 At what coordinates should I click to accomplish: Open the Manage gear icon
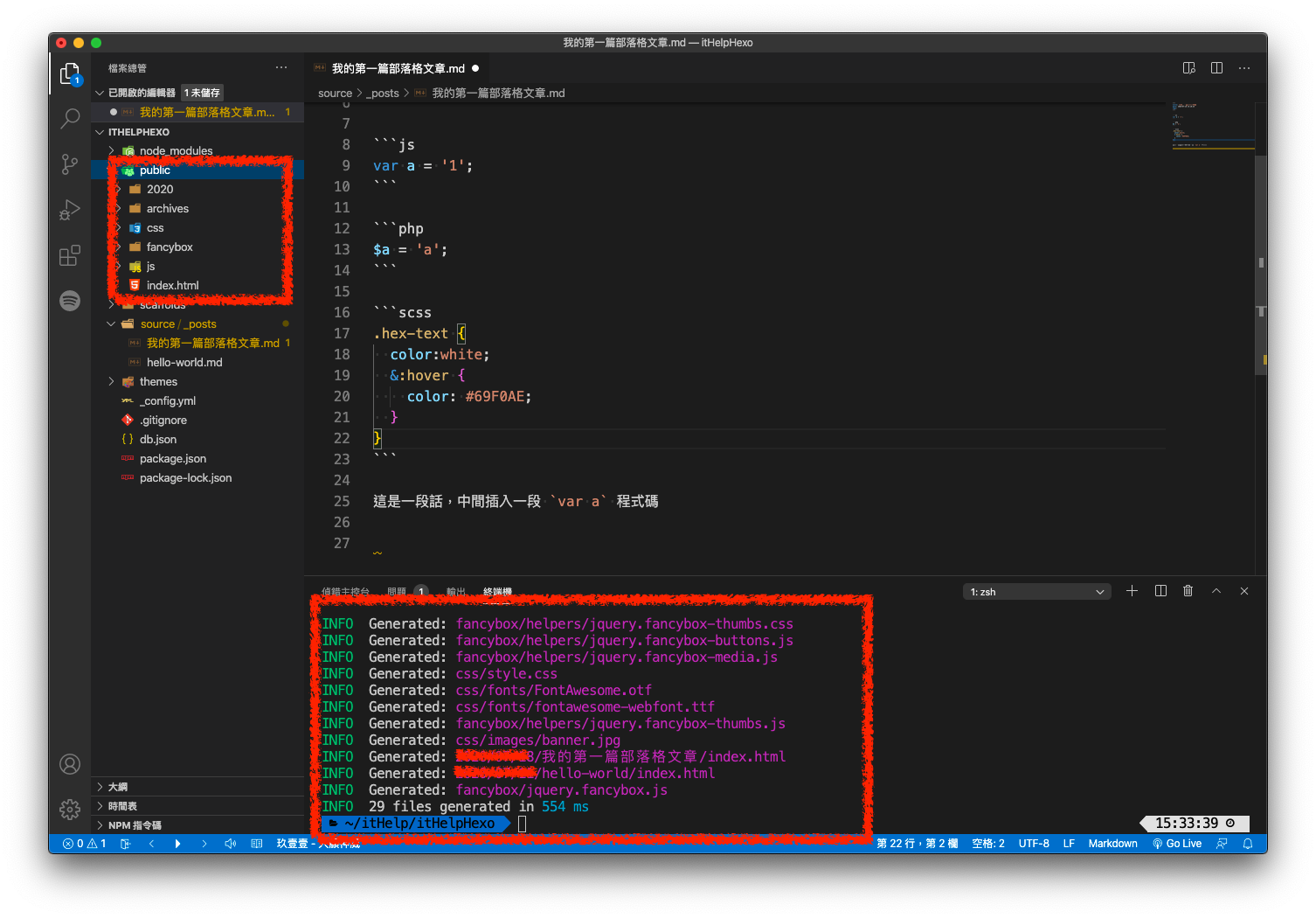(70, 810)
